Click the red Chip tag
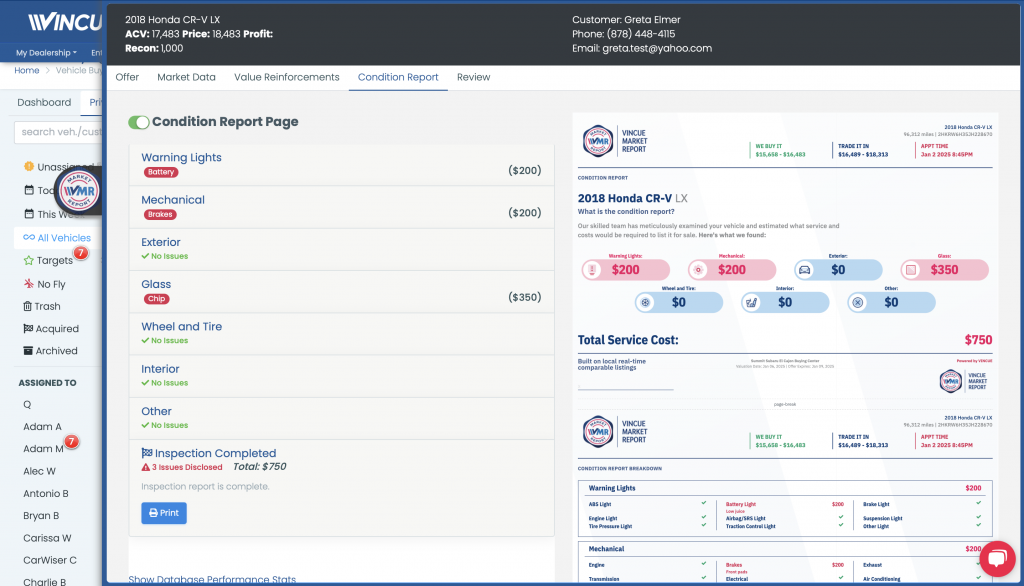This screenshot has height=586, width=1024. point(156,299)
